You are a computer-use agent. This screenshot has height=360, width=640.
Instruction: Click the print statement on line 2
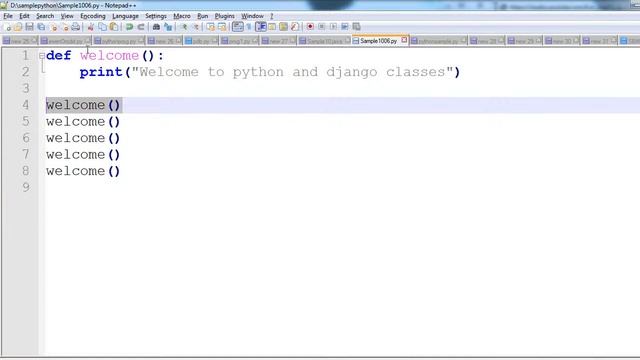tap(270, 72)
